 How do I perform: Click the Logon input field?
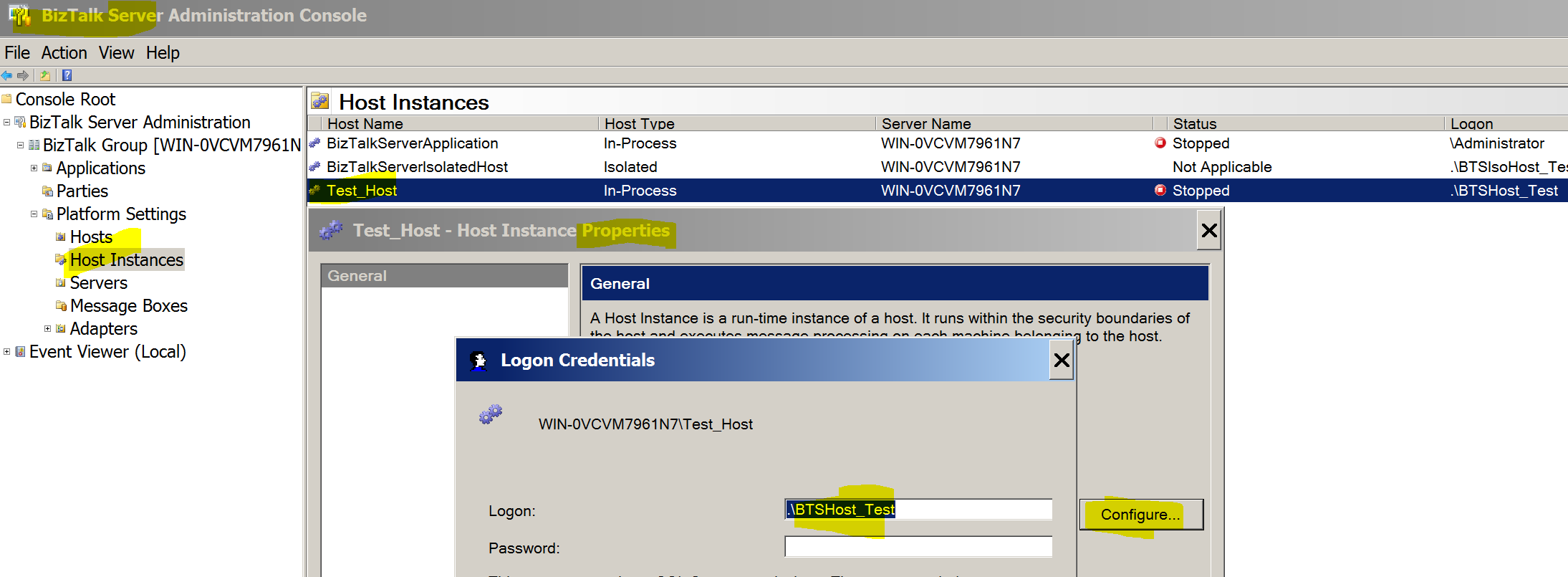(918, 510)
